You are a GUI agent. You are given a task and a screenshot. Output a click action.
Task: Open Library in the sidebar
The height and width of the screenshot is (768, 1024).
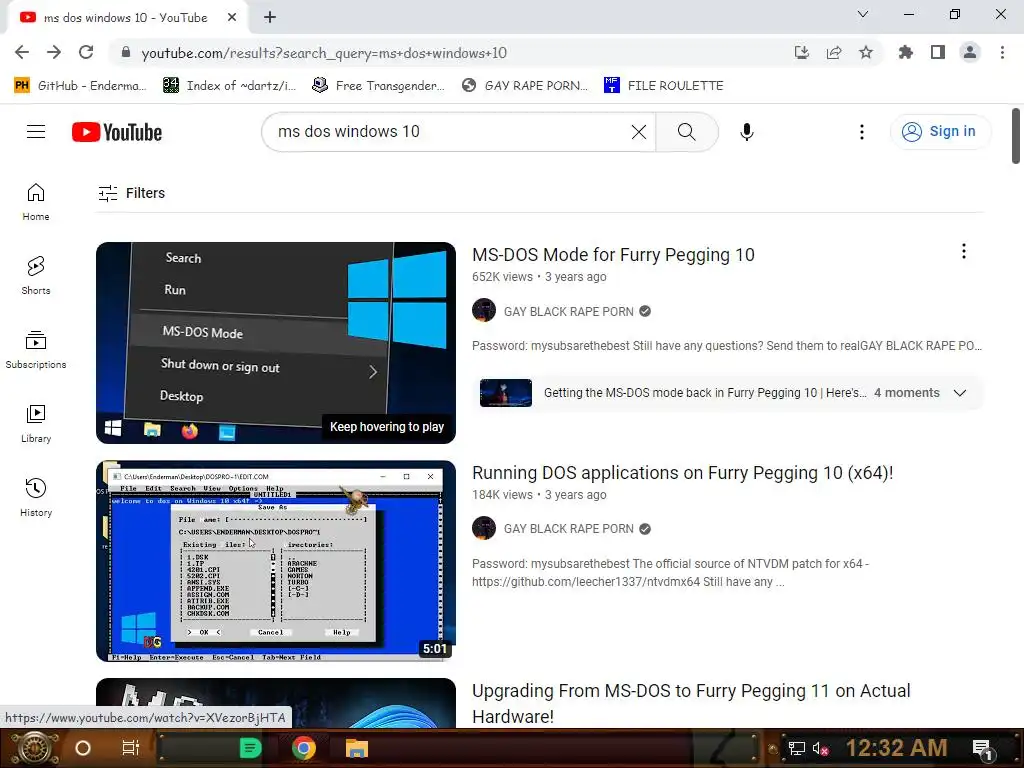pyautogui.click(x=36, y=424)
